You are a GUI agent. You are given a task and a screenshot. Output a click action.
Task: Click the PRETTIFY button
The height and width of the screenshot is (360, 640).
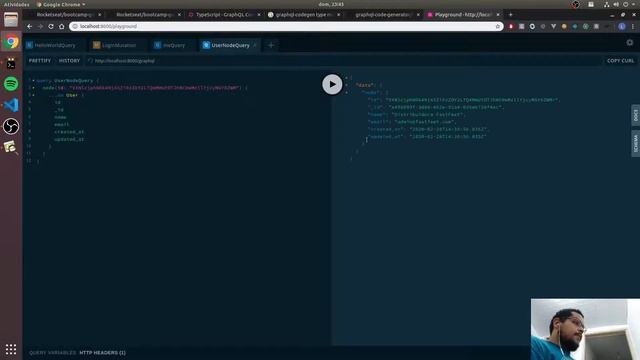point(40,61)
